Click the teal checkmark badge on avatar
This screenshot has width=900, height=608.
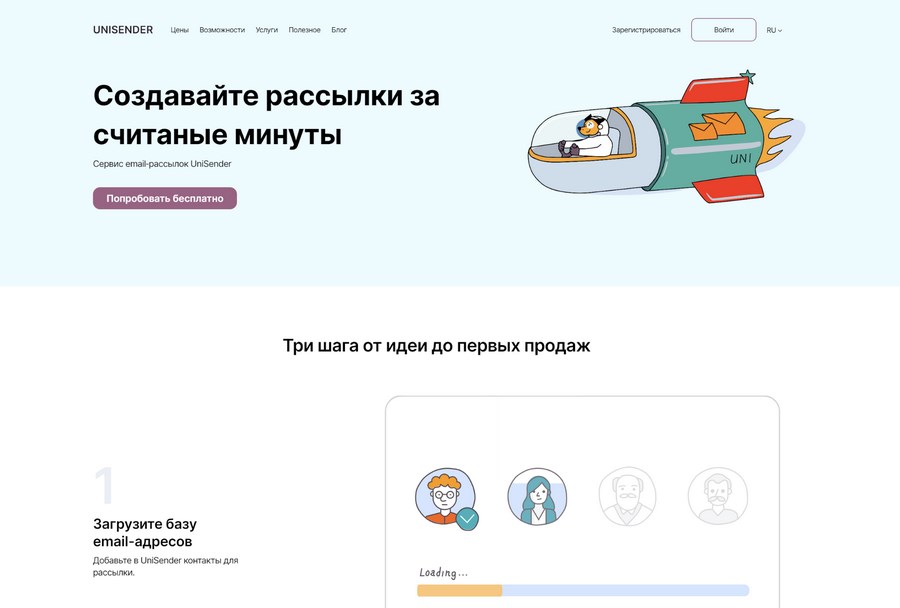pos(467,519)
